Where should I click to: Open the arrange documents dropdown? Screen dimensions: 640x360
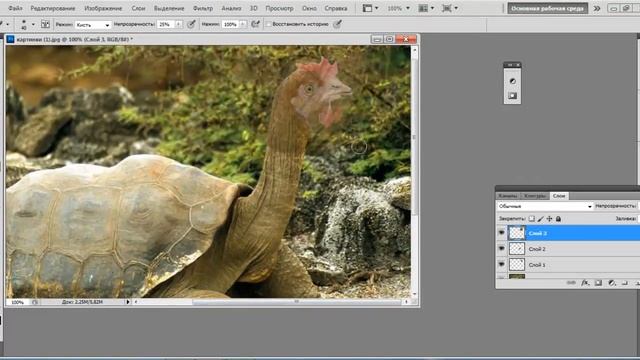426,8
